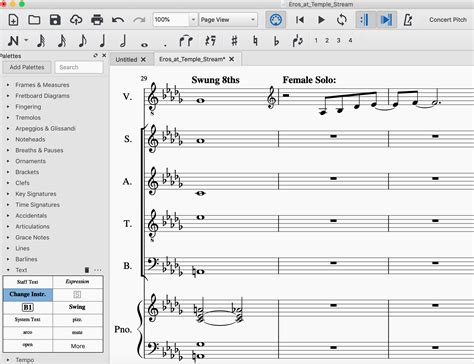474x364 pixels.
Task: Toggle the MIDI input button
Action: tap(275, 20)
